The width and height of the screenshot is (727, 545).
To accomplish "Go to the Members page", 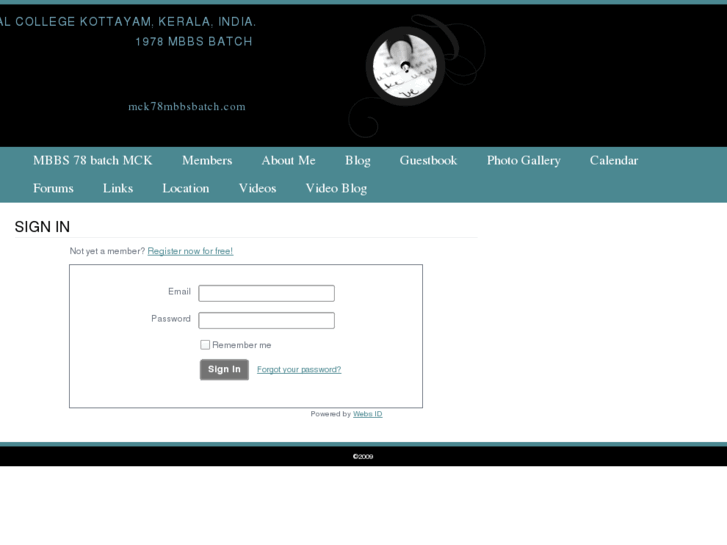I will 207,160.
